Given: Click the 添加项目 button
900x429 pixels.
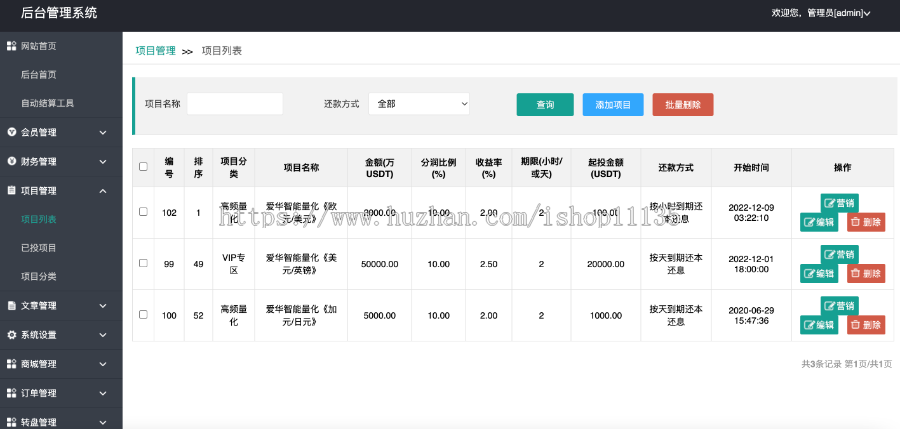Looking at the screenshot, I should click(613, 105).
